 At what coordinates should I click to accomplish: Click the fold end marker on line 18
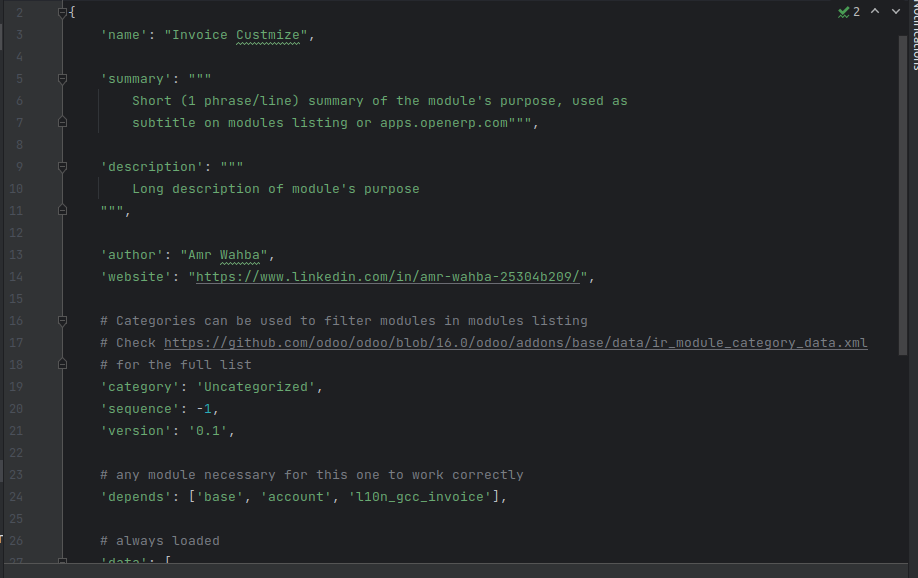click(63, 364)
